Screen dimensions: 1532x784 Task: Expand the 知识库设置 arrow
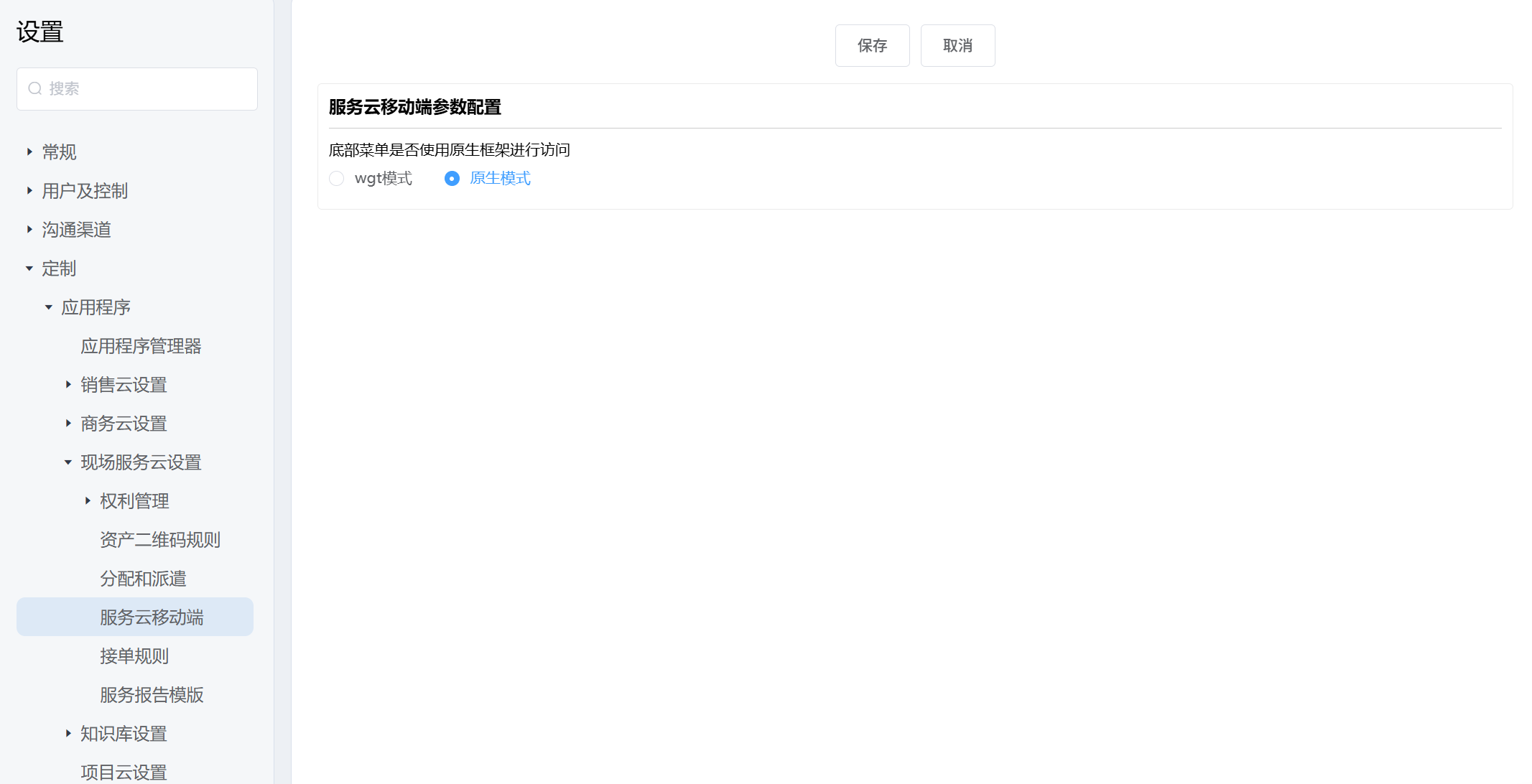pos(68,733)
